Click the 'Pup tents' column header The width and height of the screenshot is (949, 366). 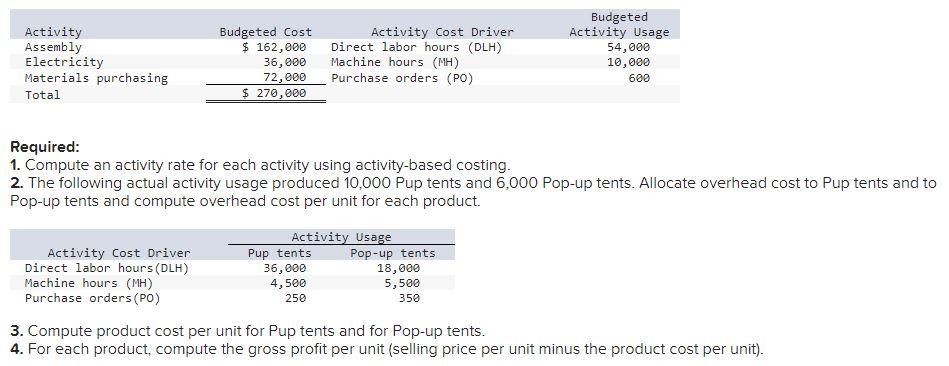280,253
